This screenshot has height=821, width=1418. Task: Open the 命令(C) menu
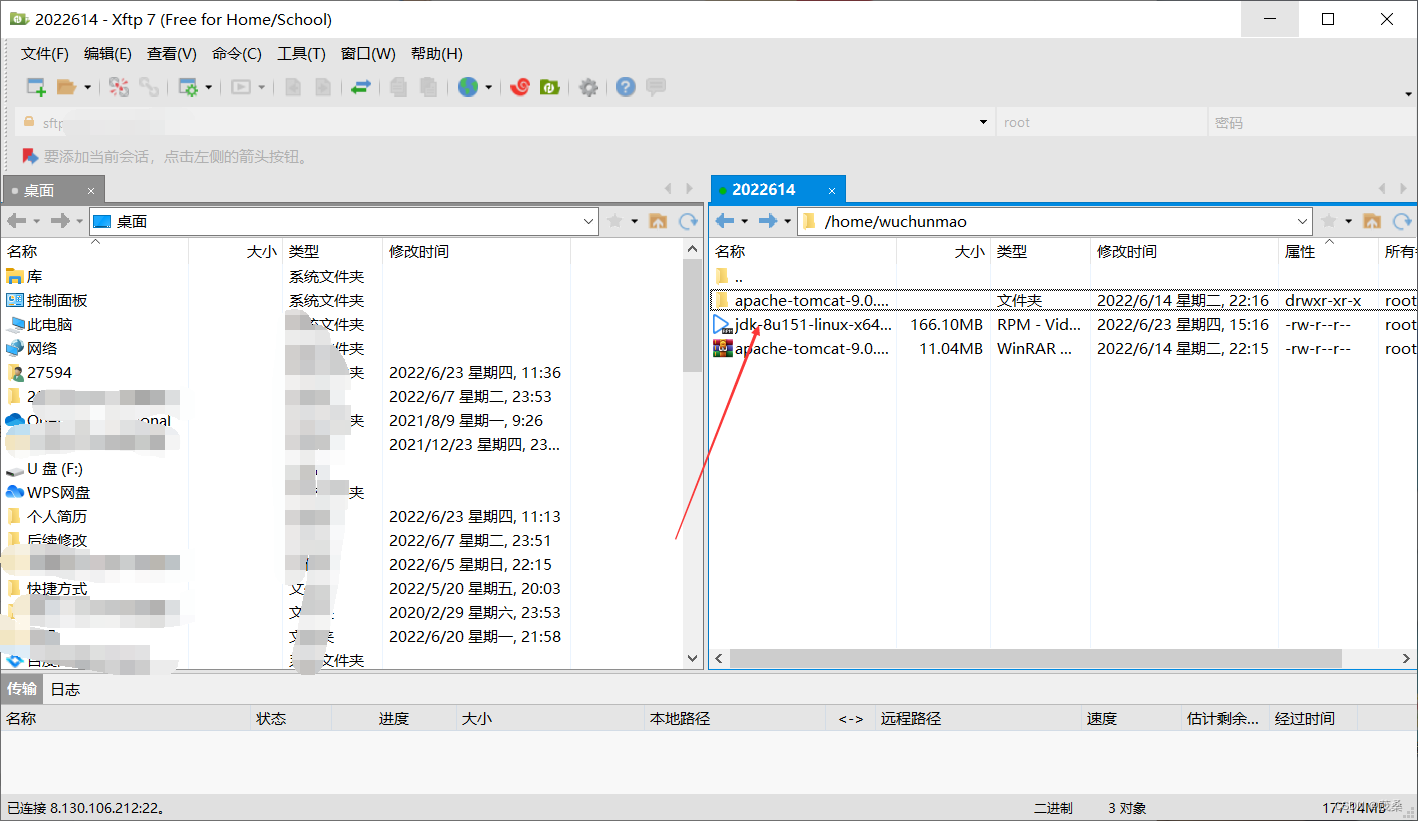pyautogui.click(x=237, y=54)
